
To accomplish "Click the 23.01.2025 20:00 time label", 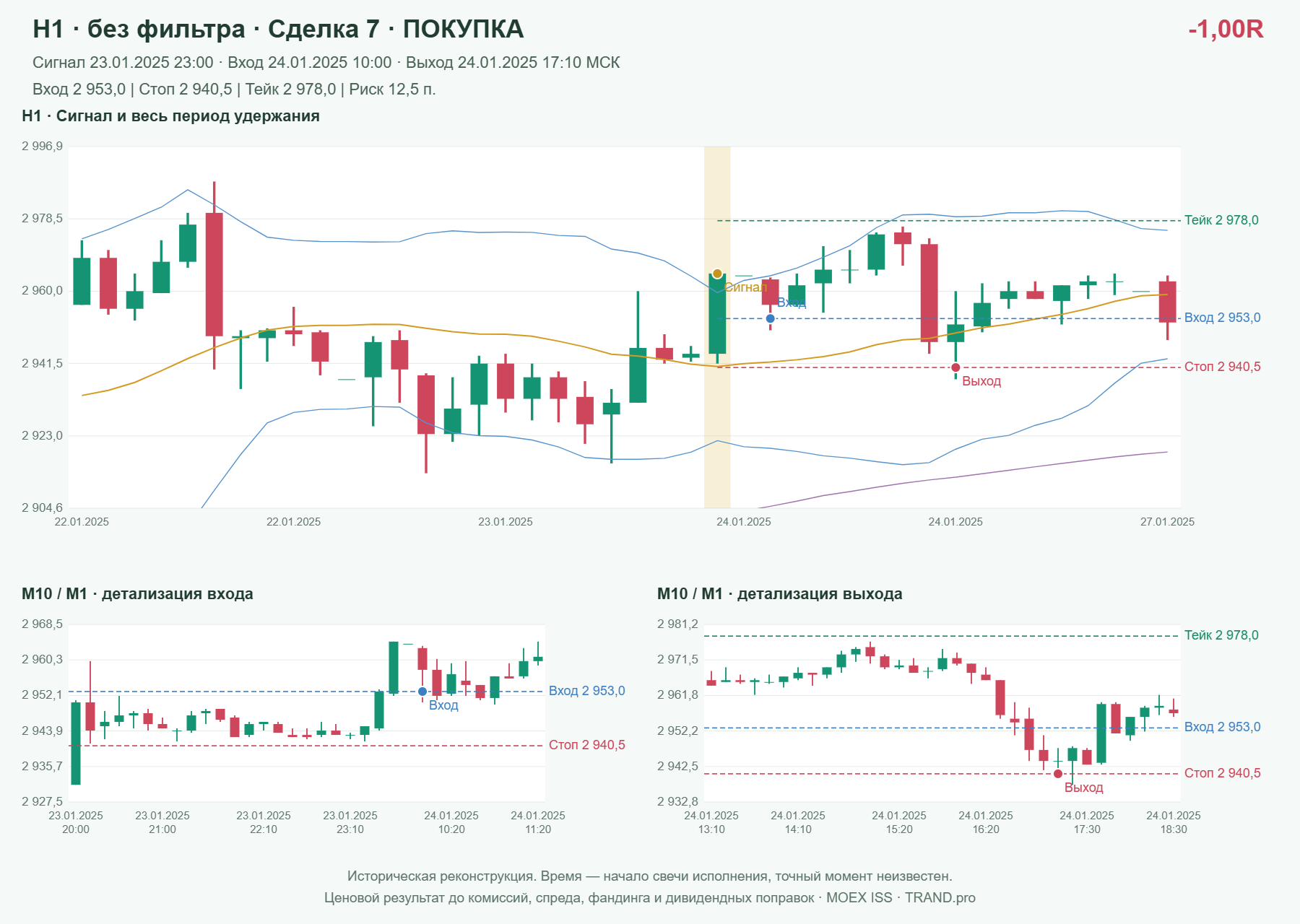I will (76, 822).
